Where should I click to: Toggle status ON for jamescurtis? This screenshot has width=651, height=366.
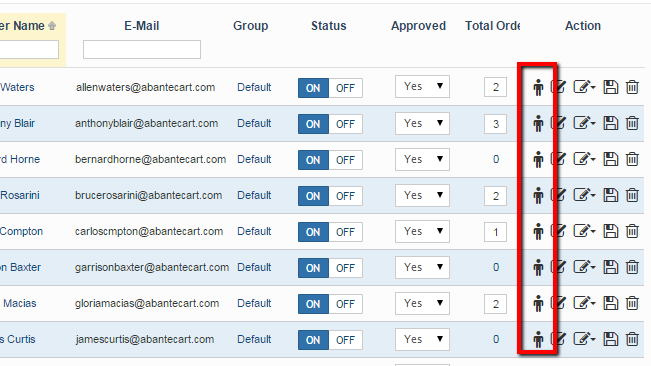(313, 340)
